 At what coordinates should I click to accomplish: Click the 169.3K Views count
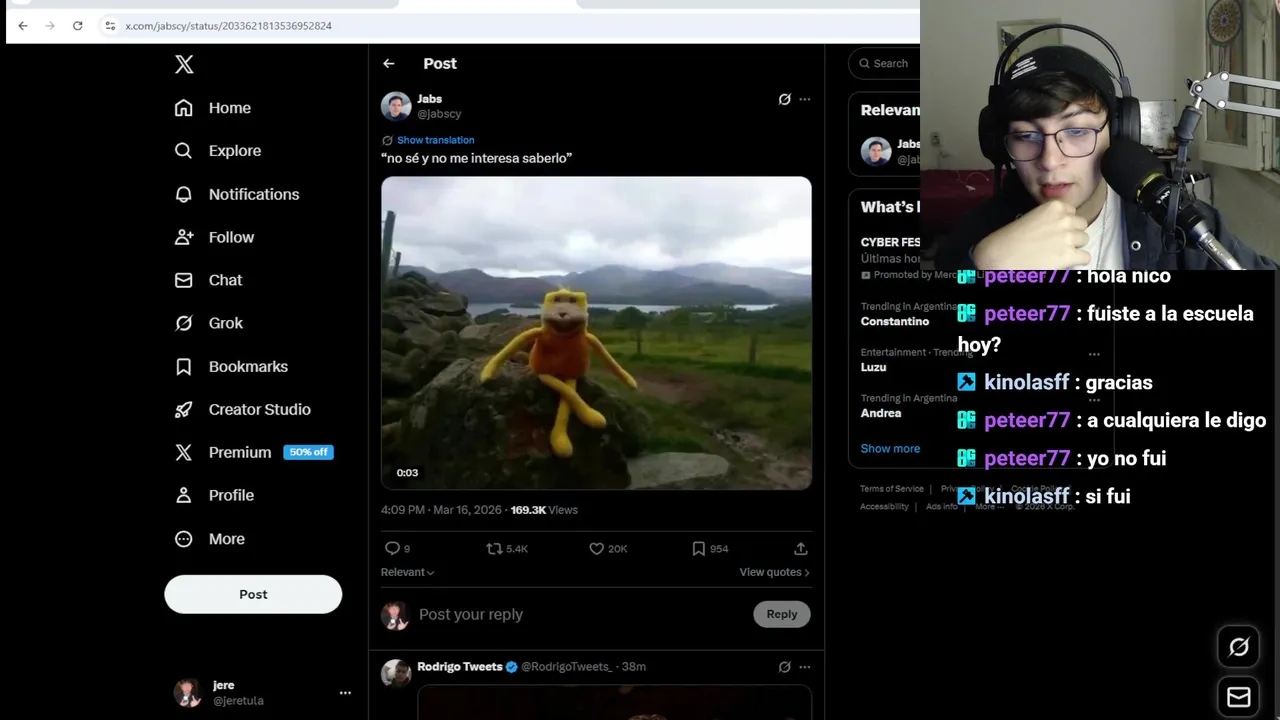coord(544,510)
